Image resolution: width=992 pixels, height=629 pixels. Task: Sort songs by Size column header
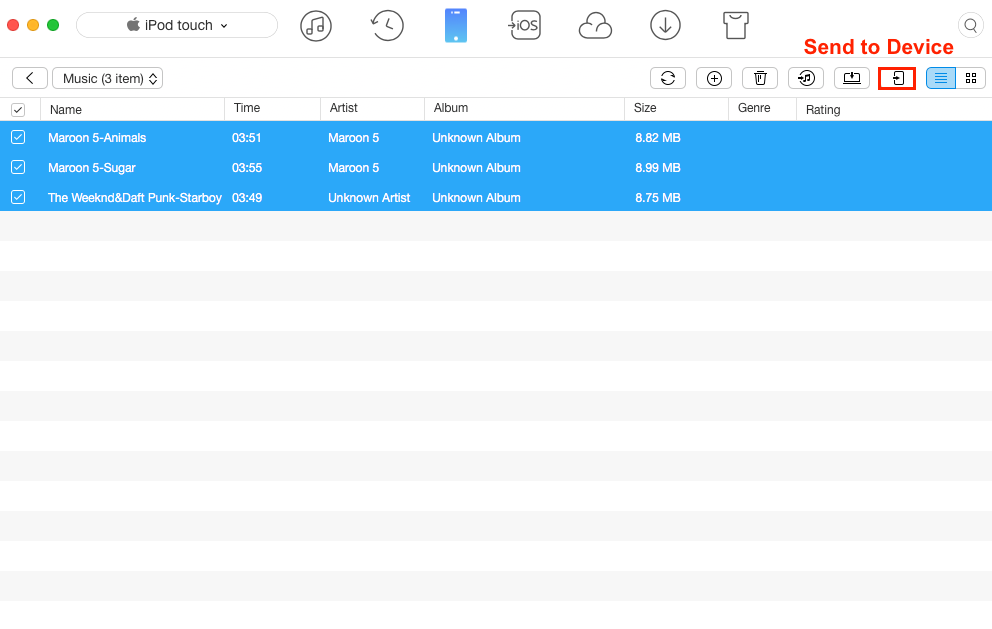645,108
